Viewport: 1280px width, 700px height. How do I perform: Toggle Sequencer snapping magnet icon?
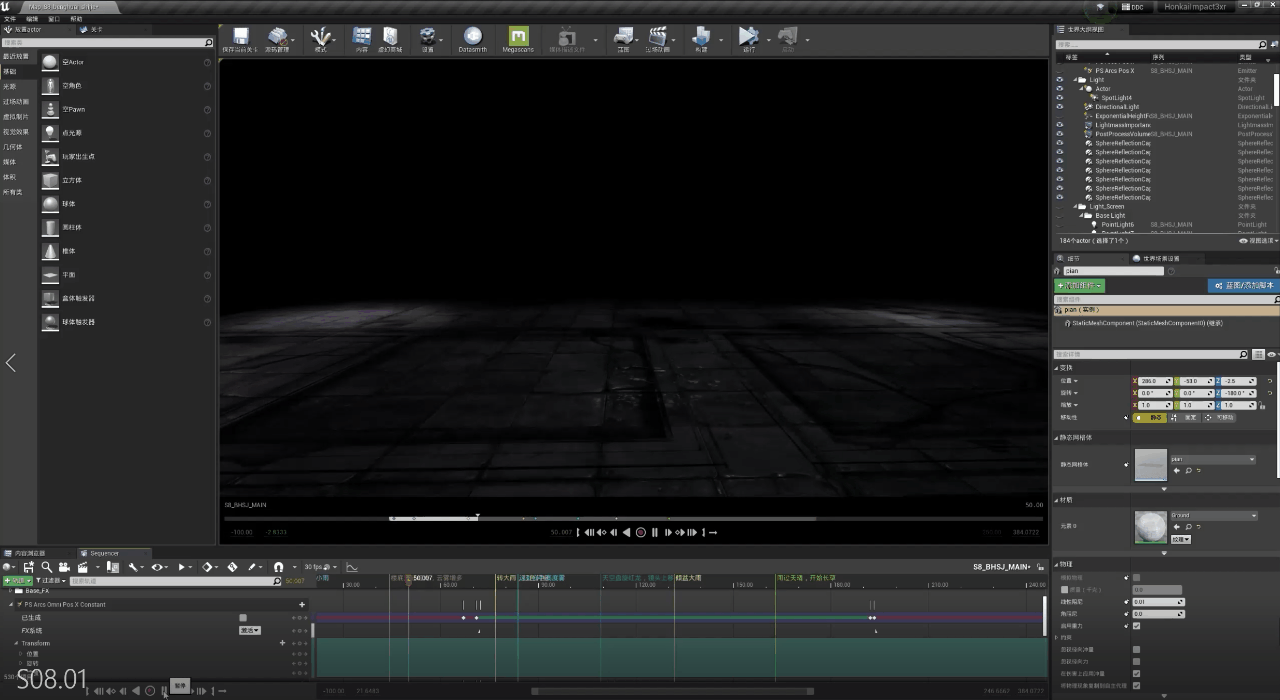[x=278, y=567]
